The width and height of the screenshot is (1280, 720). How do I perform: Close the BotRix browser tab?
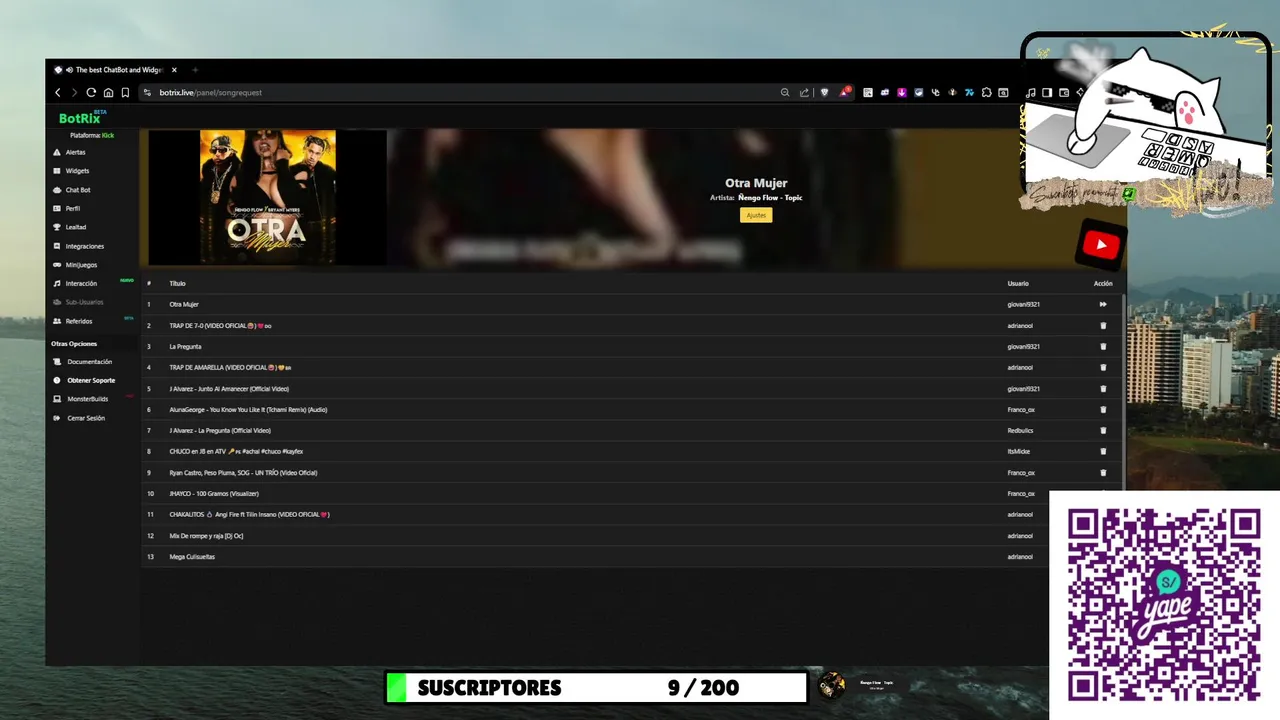click(x=174, y=70)
